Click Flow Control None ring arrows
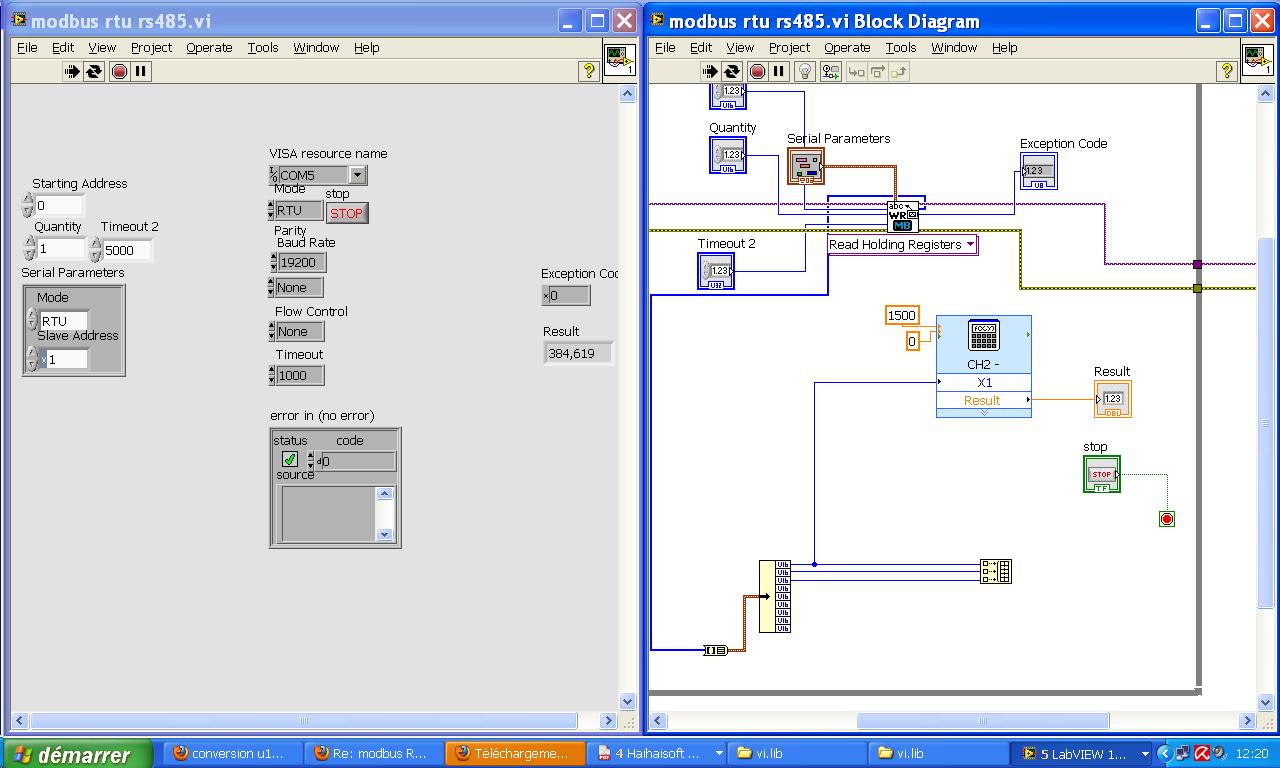 click(x=271, y=331)
